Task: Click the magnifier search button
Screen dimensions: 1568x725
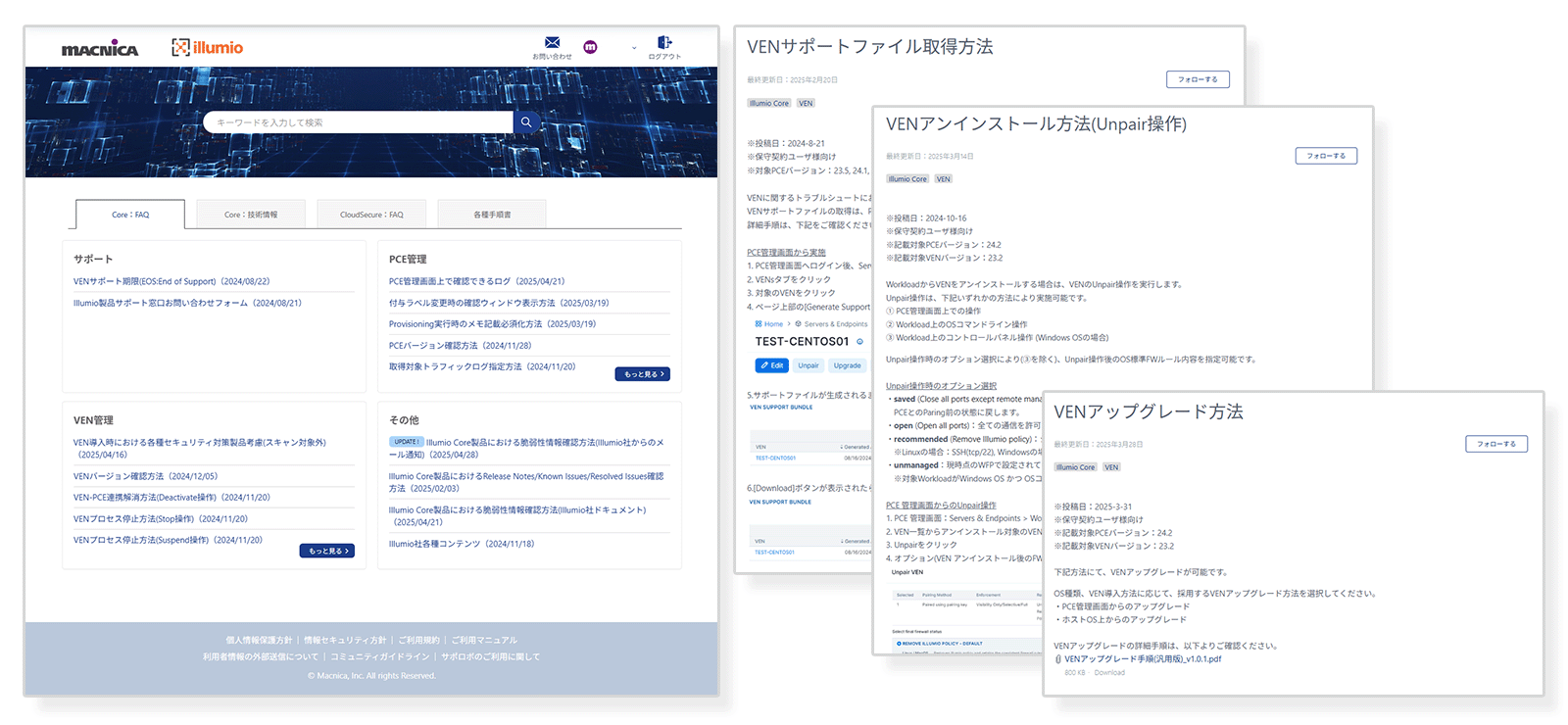Action: (526, 122)
